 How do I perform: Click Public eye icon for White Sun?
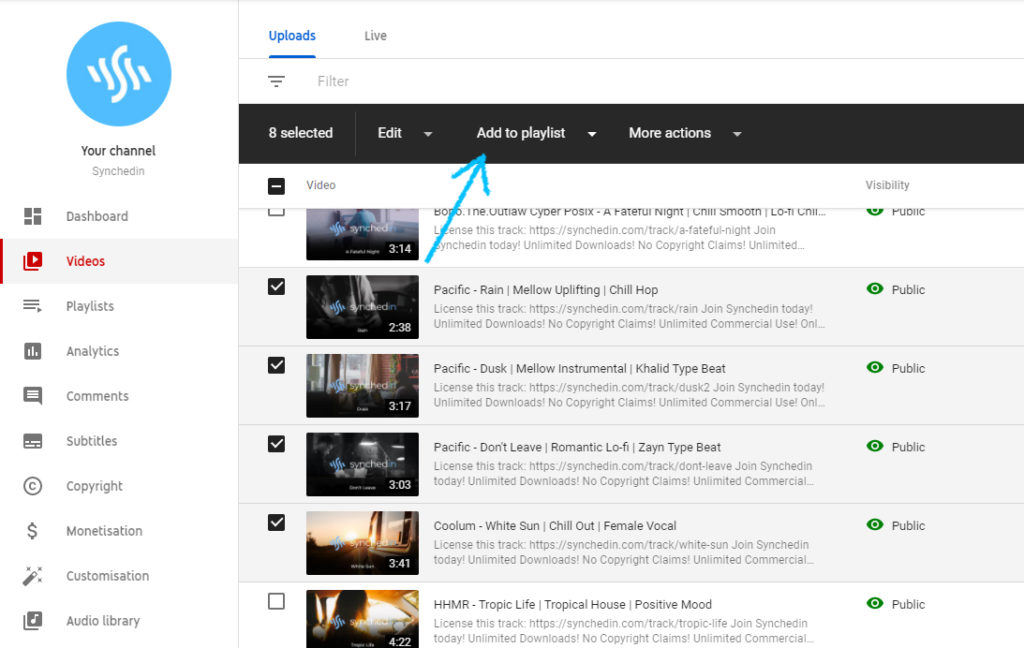(x=874, y=525)
